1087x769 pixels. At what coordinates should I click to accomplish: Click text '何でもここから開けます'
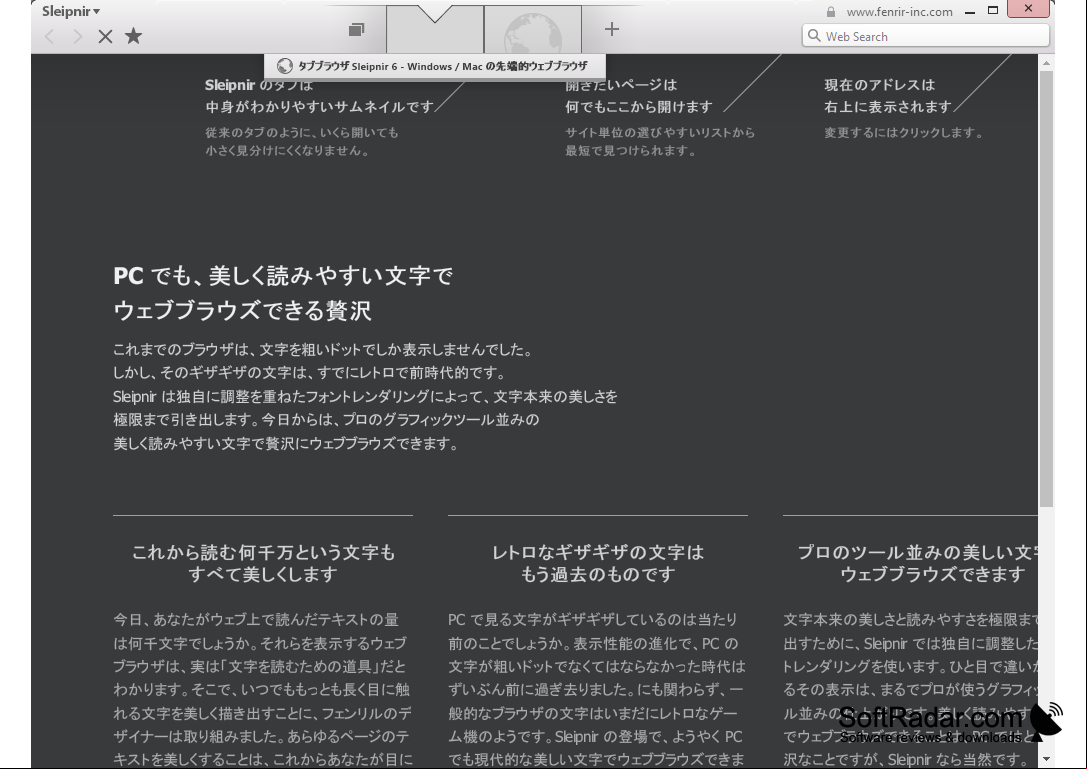click(x=638, y=107)
